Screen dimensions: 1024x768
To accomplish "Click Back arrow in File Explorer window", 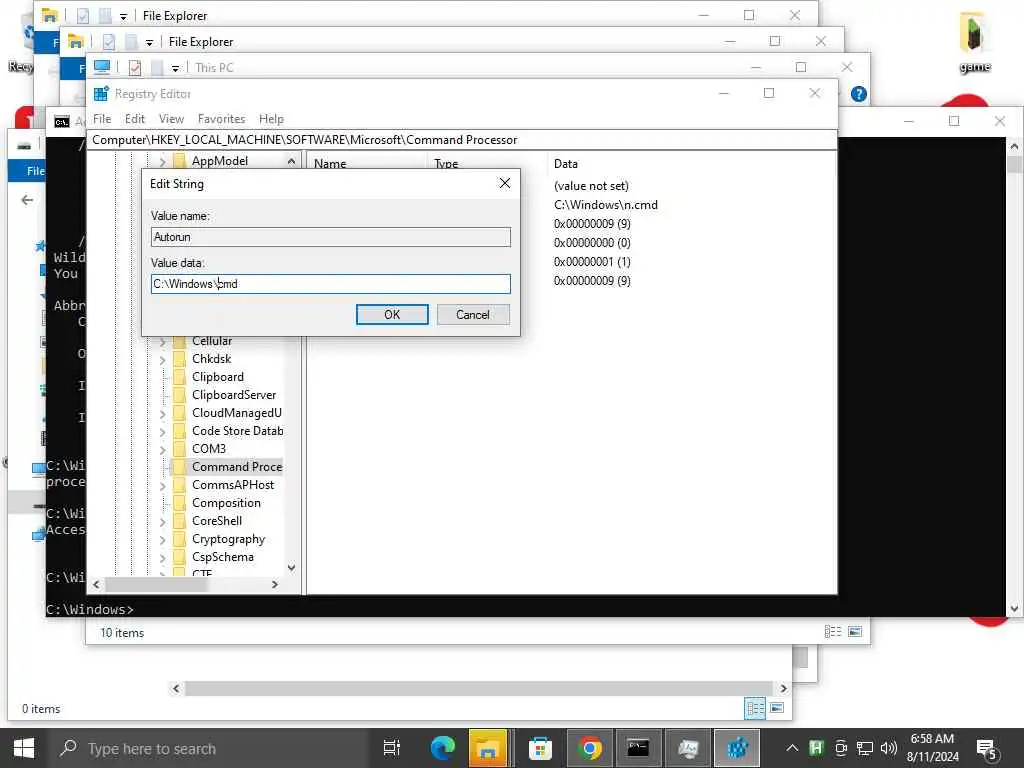I will pos(27,200).
